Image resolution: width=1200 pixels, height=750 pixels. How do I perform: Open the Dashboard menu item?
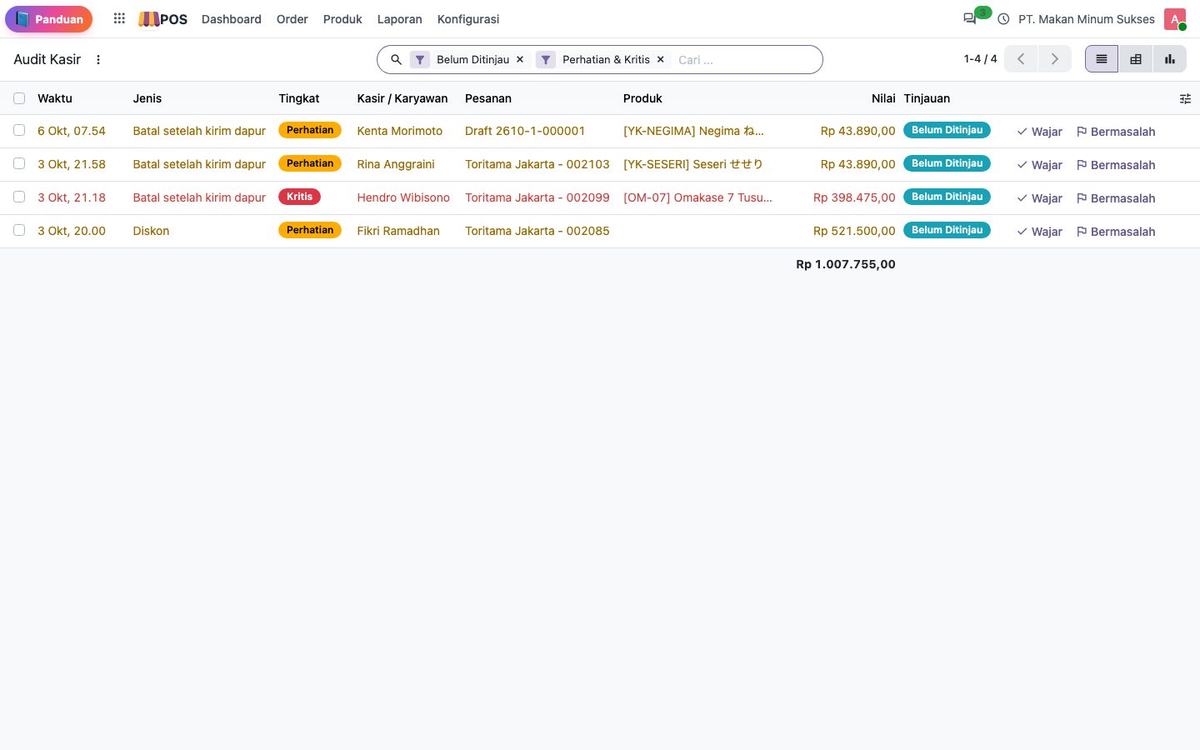(x=231, y=19)
